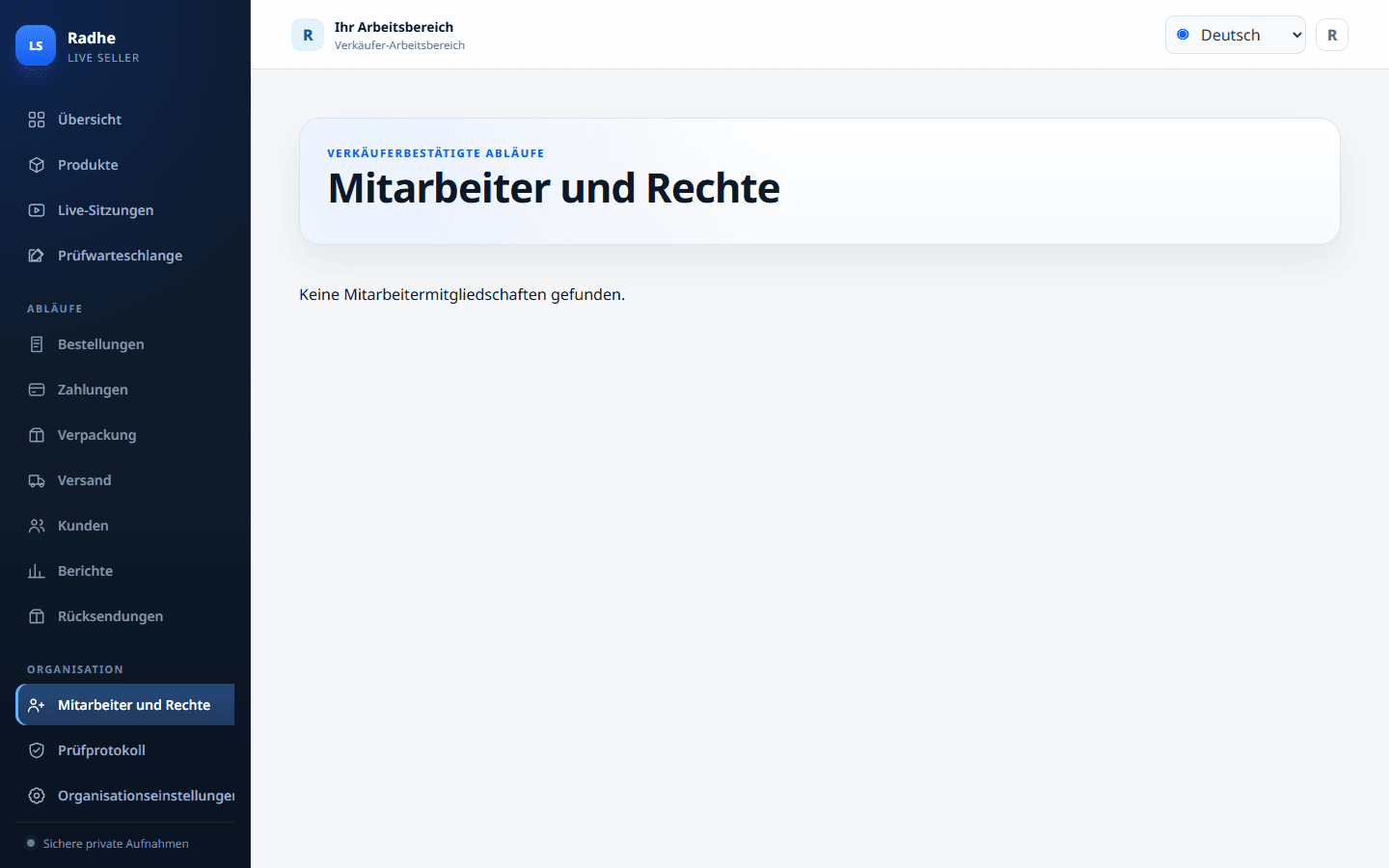Click the Live-Sitzungen play icon
Image resolution: width=1389 pixels, height=868 pixels.
tap(37, 210)
